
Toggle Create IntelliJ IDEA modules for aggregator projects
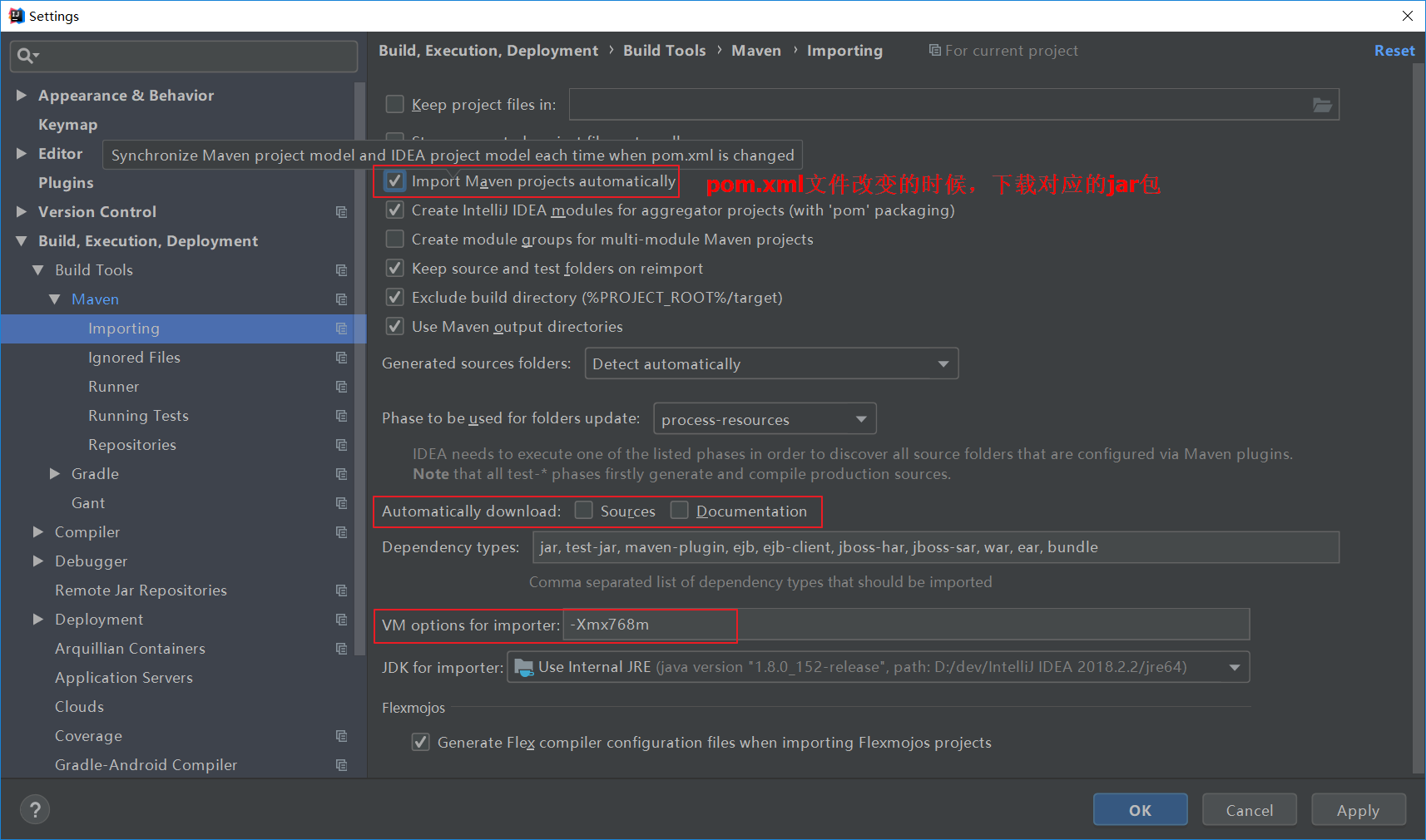[395, 210]
